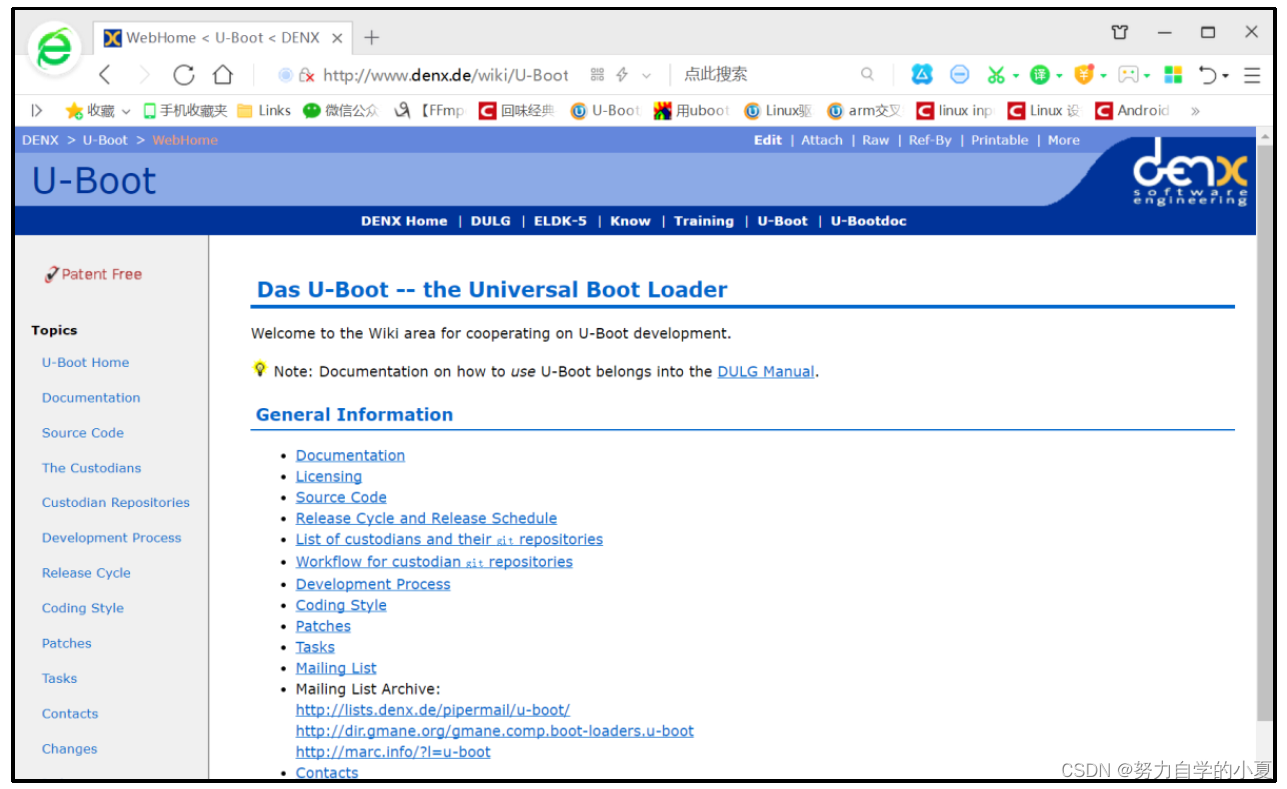This screenshot has width=1287, height=789.
Task: Click the Edit page action
Action: (768, 140)
